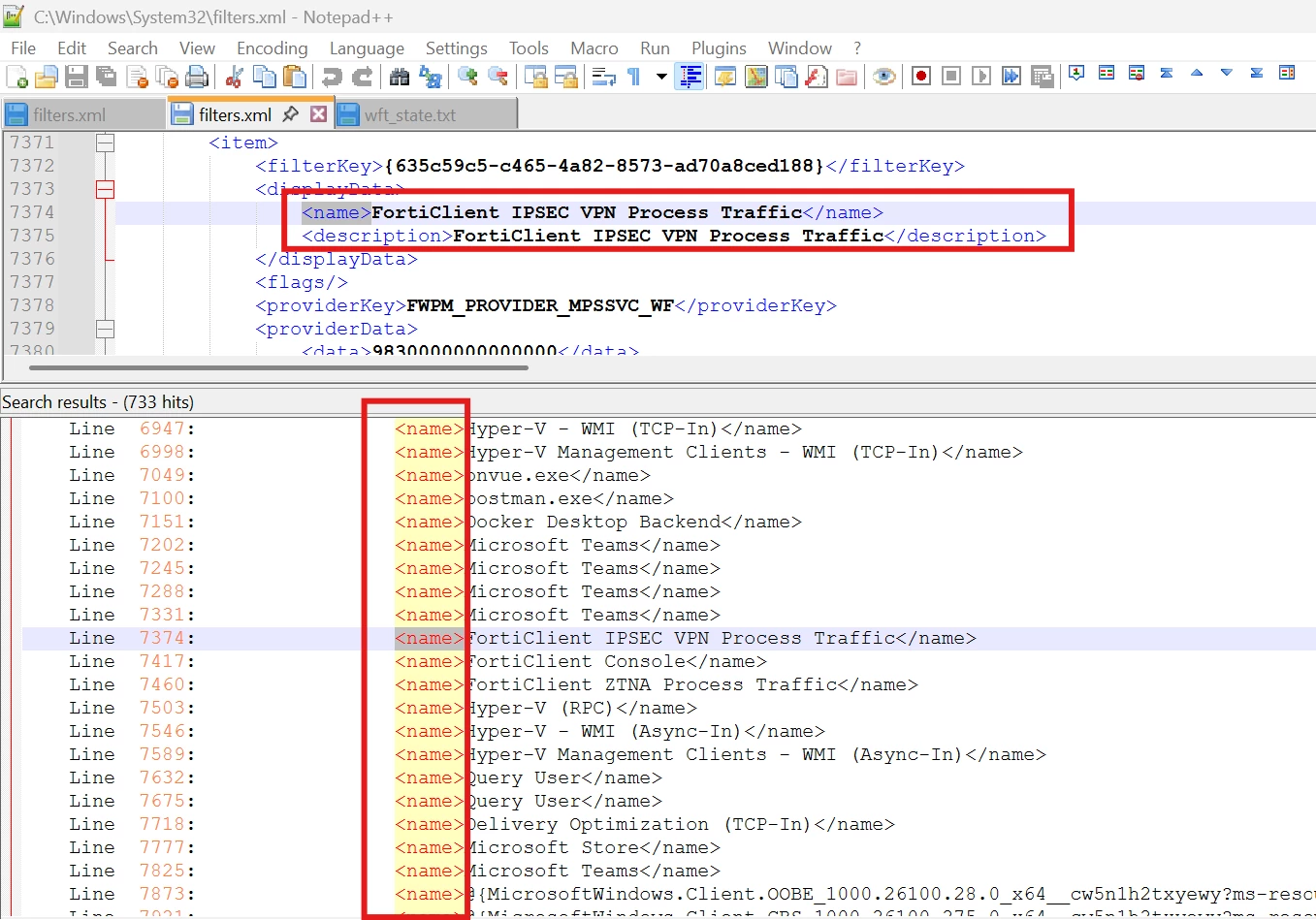This screenshot has height=920, width=1316.
Task: Save the current recorded macro icon
Action: click(1042, 77)
